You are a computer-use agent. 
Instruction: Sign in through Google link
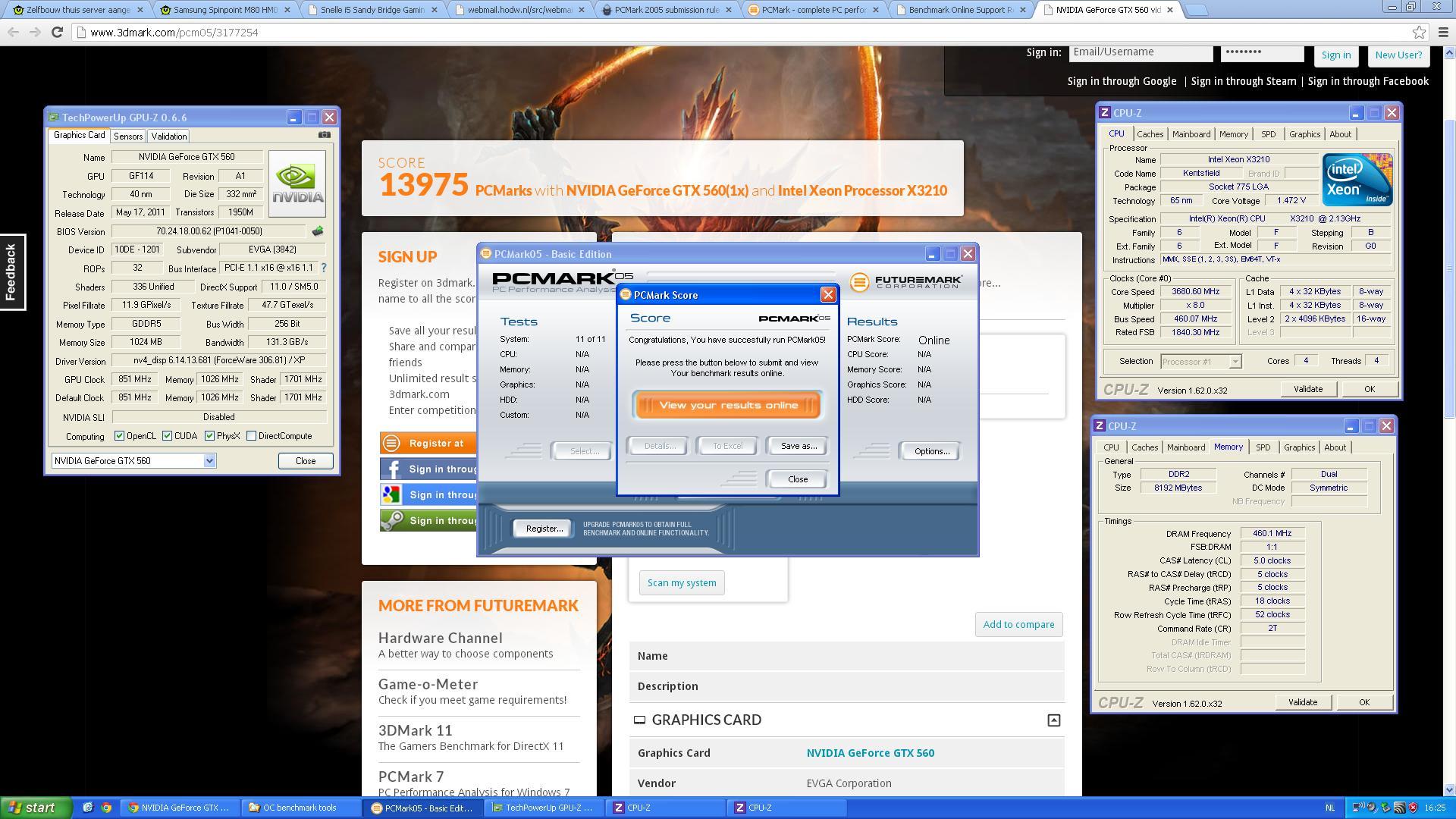point(1122,81)
